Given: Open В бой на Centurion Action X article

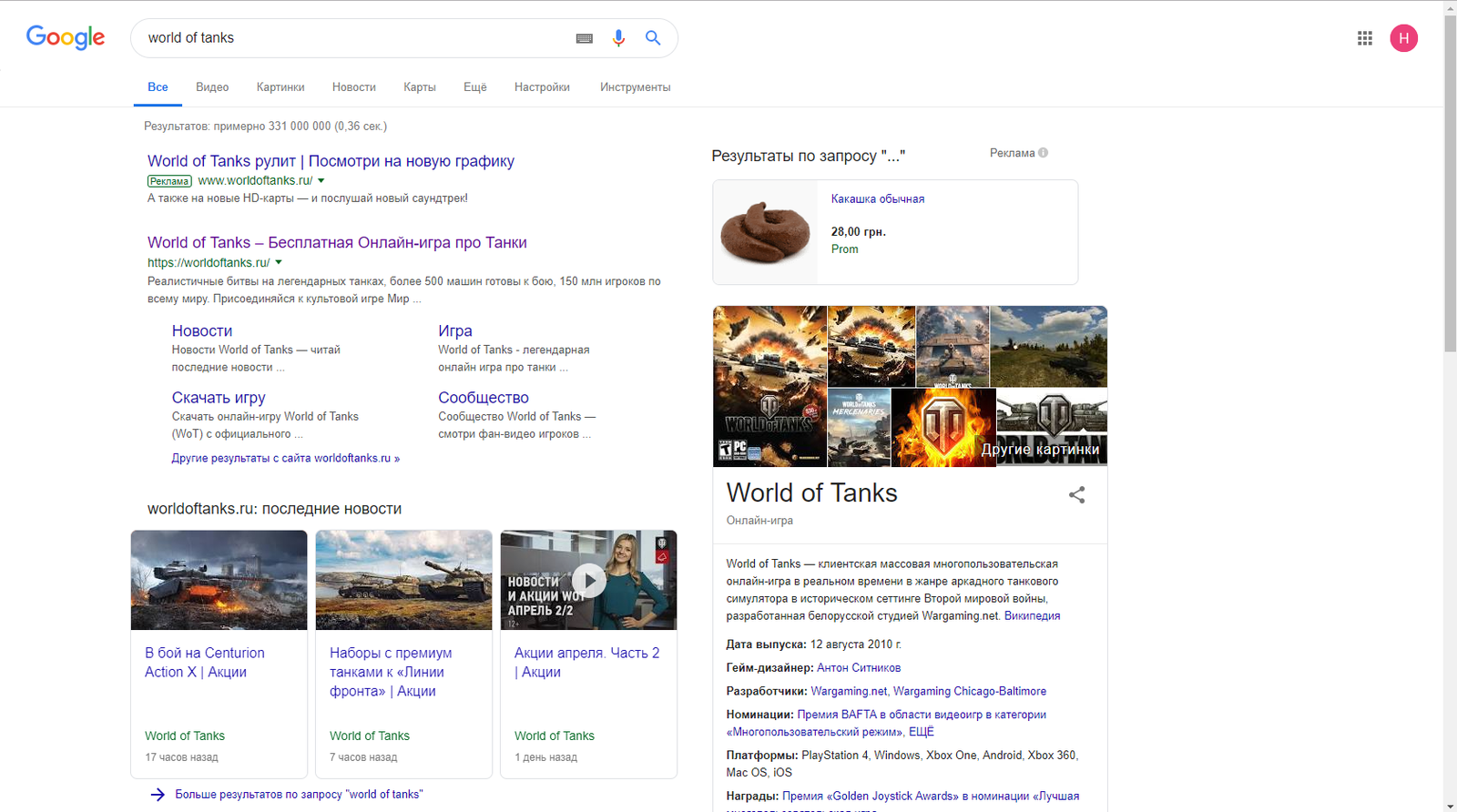Looking at the screenshot, I should point(205,663).
